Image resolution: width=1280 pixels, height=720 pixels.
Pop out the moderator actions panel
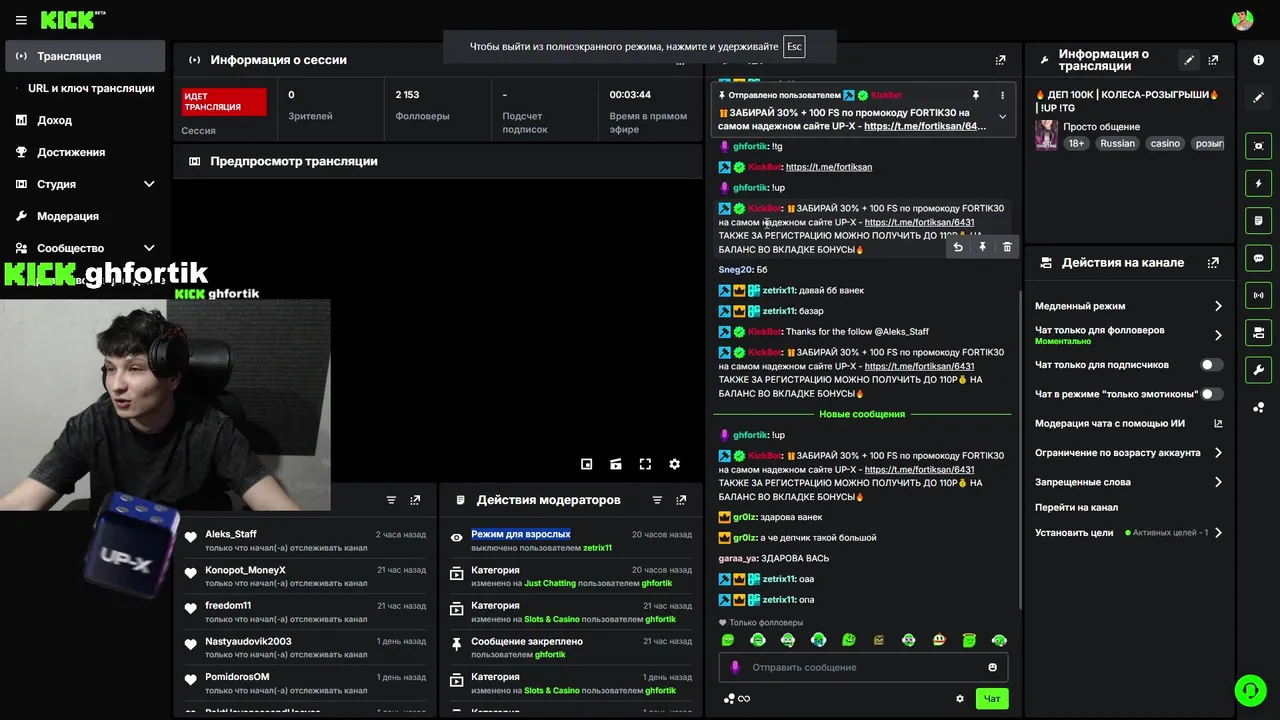[x=682, y=500]
